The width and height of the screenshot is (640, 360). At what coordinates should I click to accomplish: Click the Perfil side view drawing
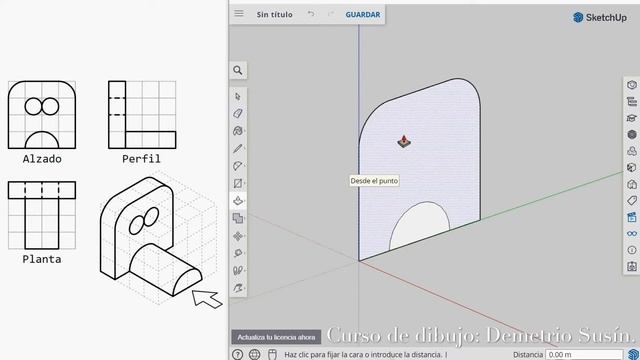click(x=142, y=115)
